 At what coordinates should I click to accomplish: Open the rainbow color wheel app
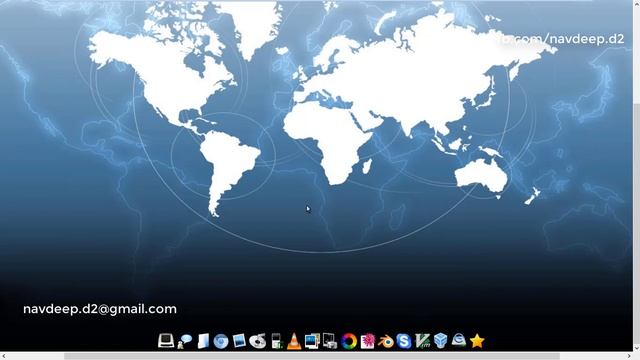coord(349,341)
